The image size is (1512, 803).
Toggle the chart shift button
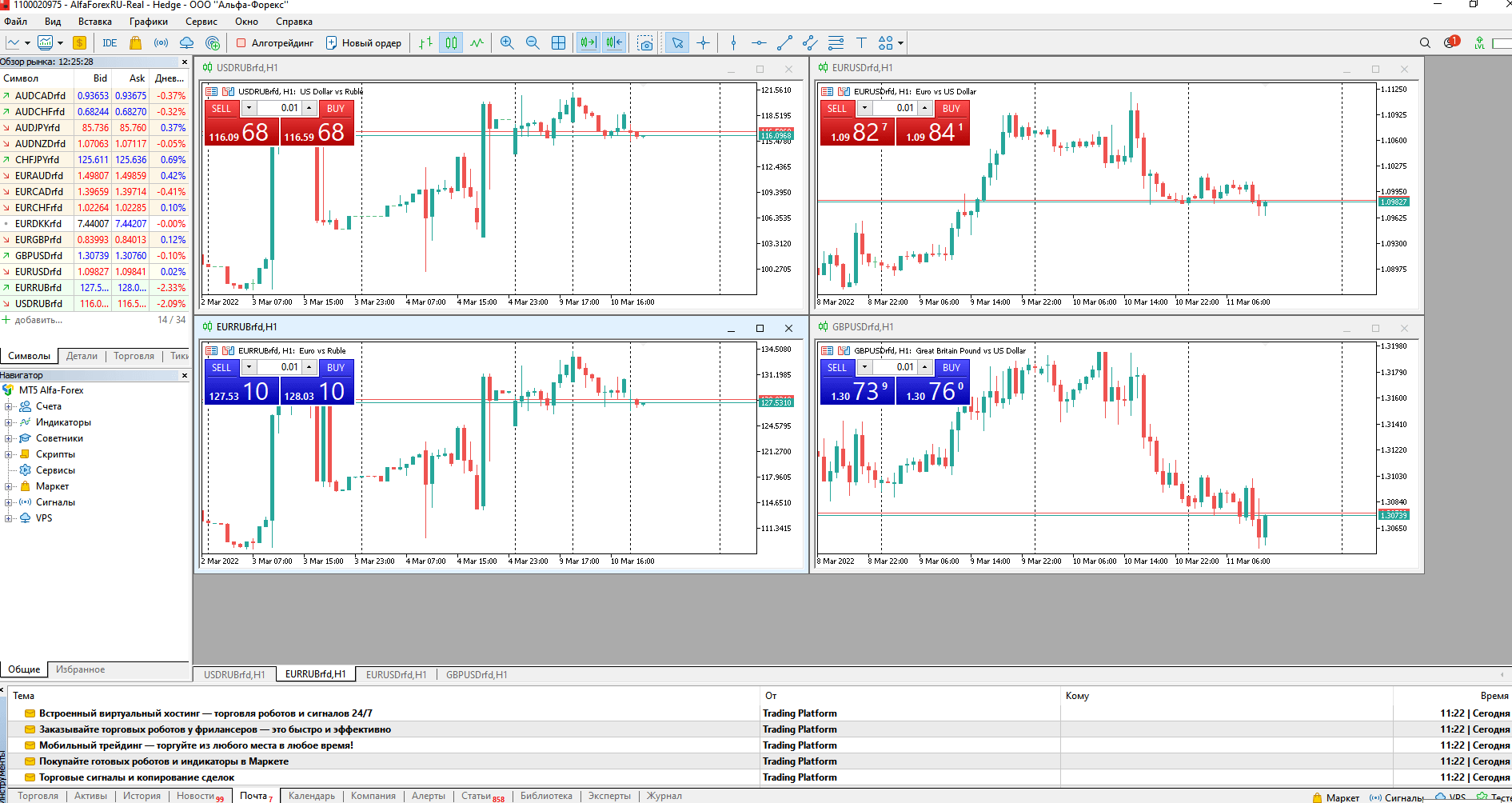pos(614,43)
